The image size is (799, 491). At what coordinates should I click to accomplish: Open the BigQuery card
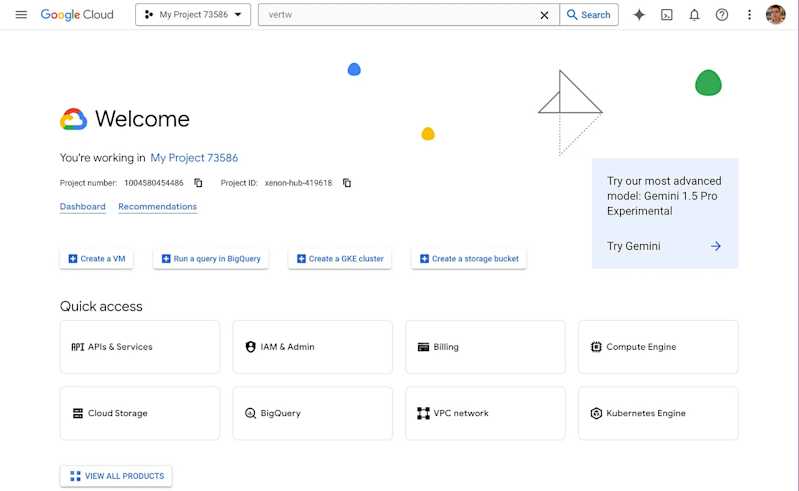pyautogui.click(x=312, y=413)
